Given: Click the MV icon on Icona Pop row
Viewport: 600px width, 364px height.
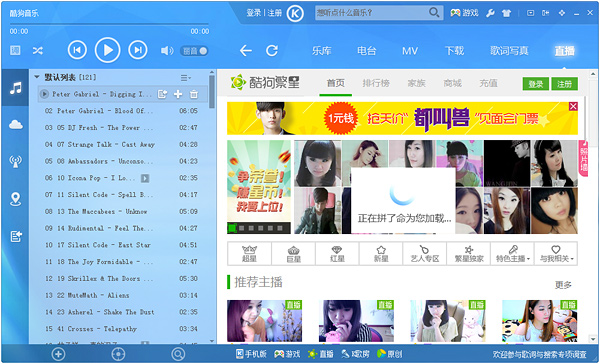Looking at the screenshot, I should click(x=145, y=178).
